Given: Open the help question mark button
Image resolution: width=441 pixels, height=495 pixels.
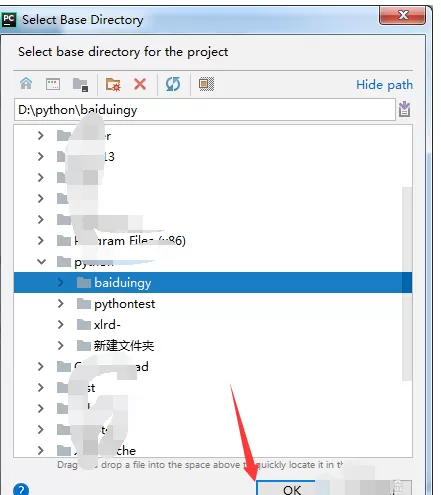Looking at the screenshot, I should point(21,489).
